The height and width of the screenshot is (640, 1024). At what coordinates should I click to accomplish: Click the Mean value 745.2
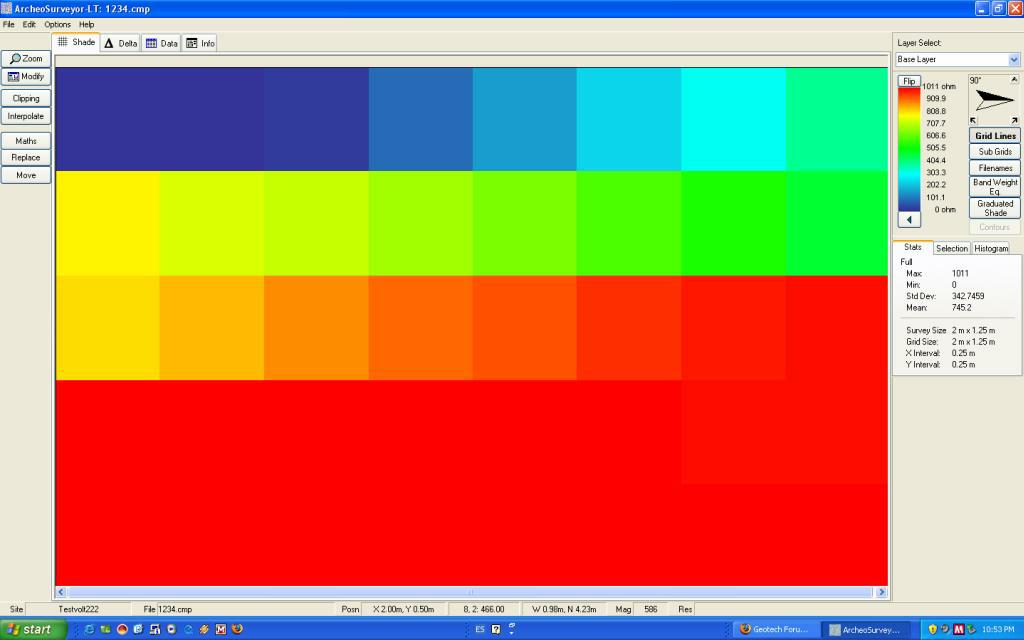click(x=961, y=308)
